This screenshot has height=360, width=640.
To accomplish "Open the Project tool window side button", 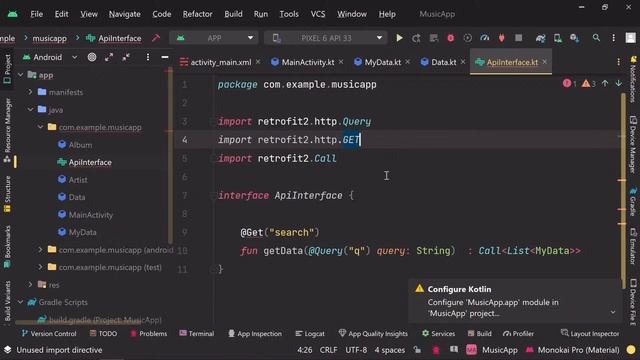I will [x=7, y=69].
